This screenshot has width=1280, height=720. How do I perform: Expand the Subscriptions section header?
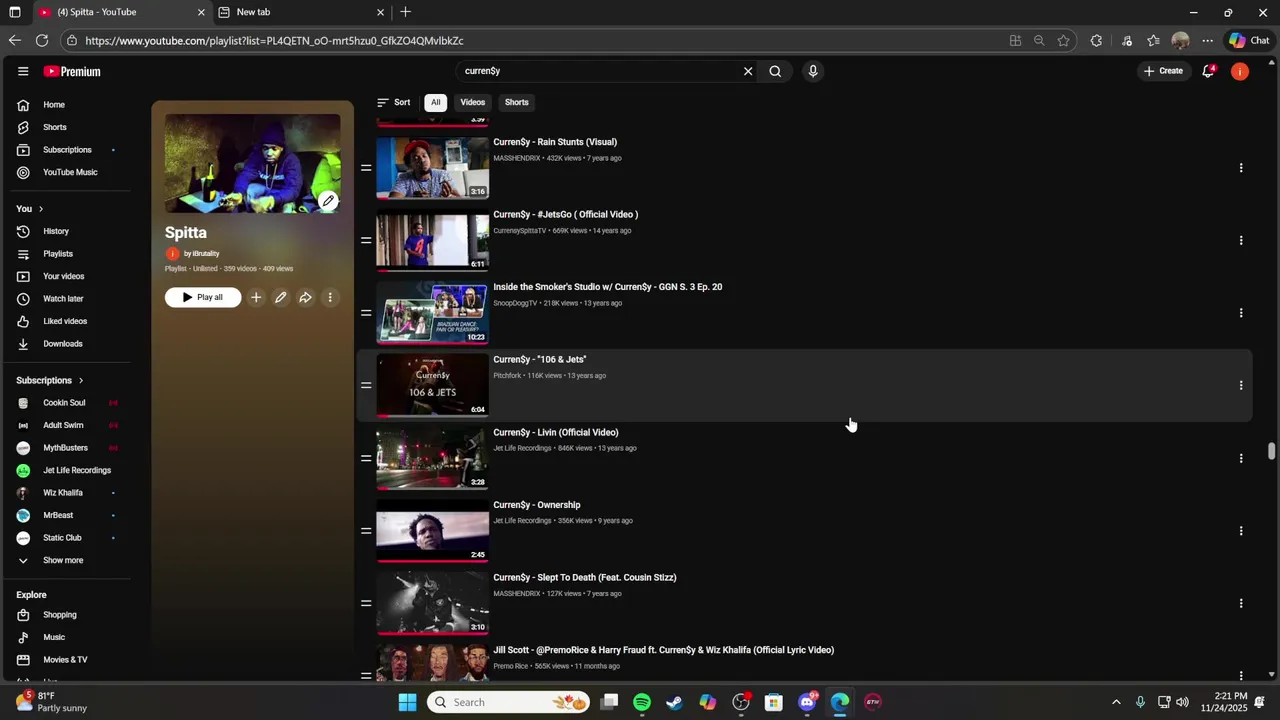pyautogui.click(x=50, y=381)
